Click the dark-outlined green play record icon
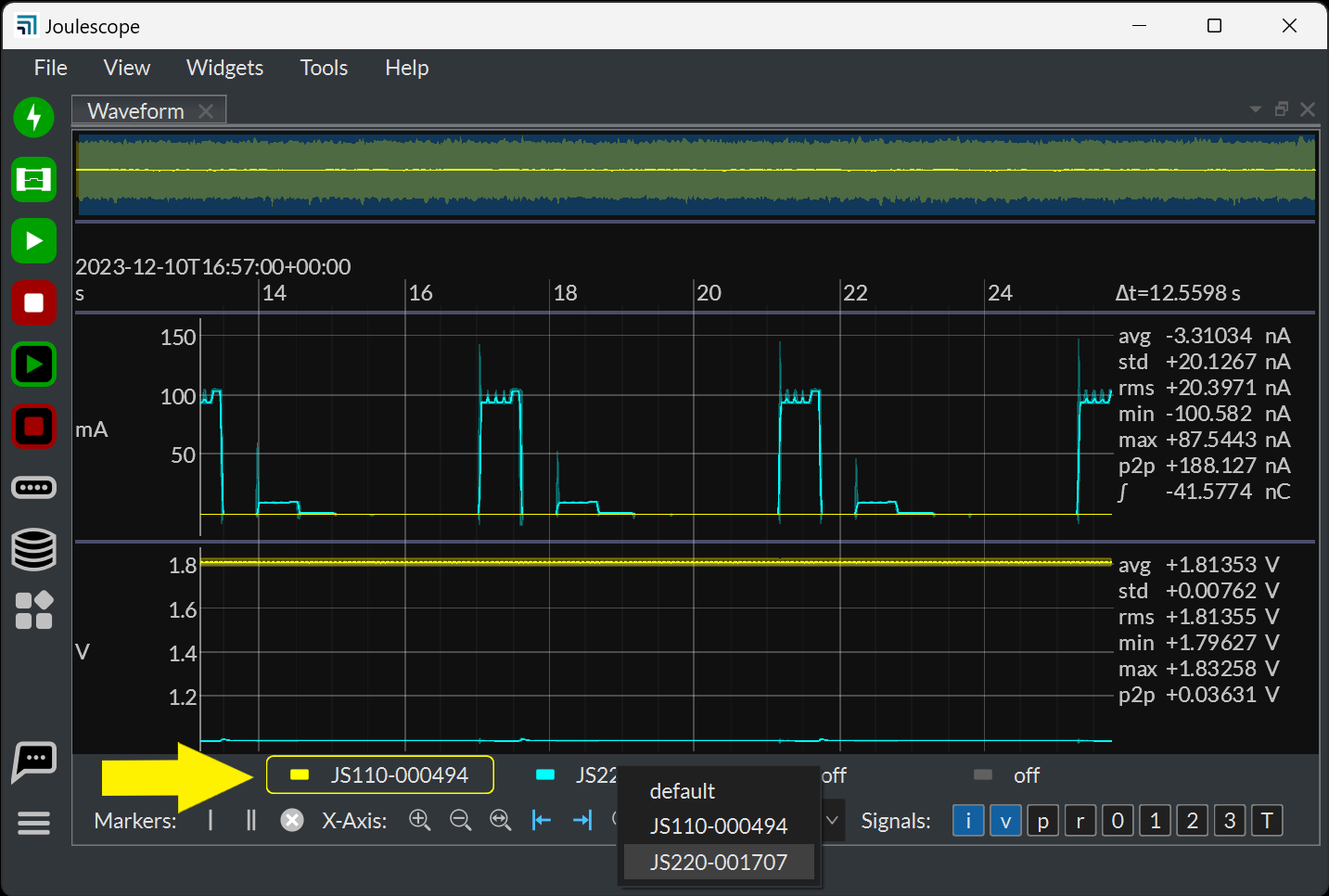Screen dimensions: 1329x896 tap(34, 365)
